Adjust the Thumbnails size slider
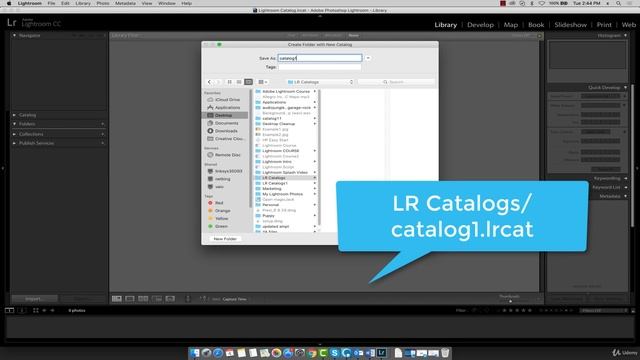Viewport: 640px width, 360px height. 510,301
